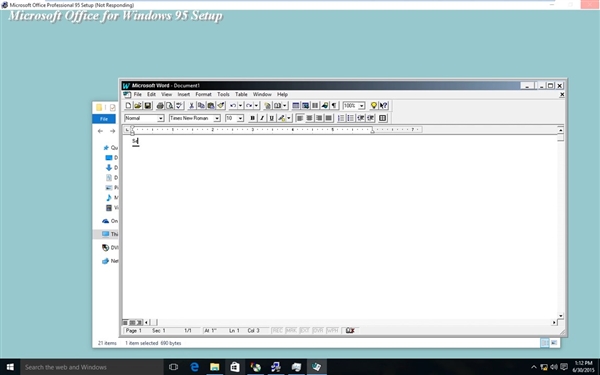
Task: Expand the Undo history dropdown arrow
Action: point(240,106)
